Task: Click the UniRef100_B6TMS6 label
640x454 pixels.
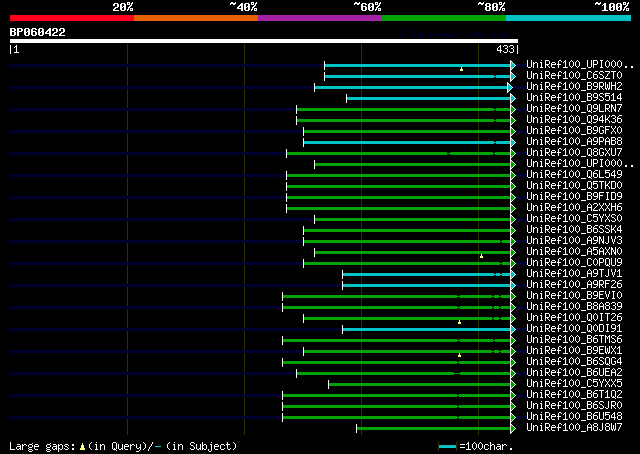Action: point(574,340)
